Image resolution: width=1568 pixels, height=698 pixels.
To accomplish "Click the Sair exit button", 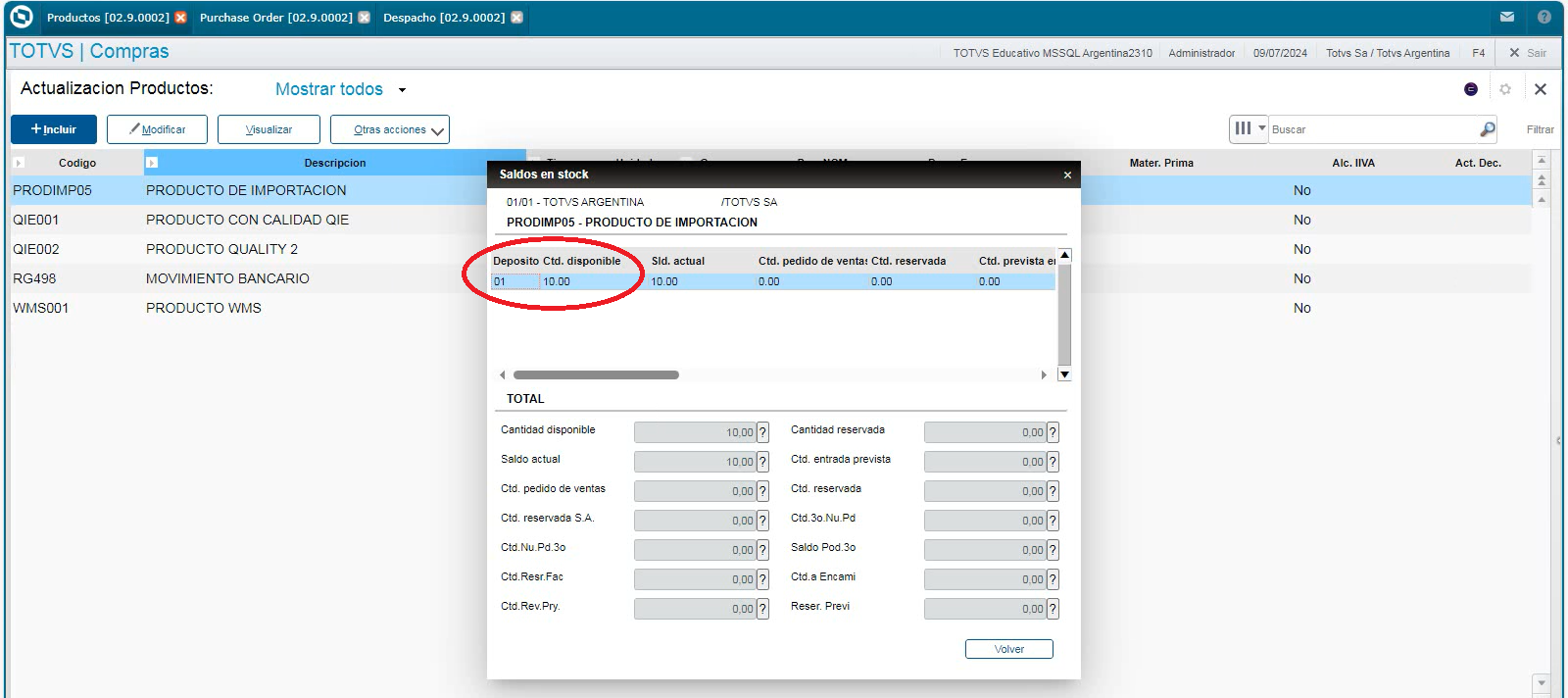I will (x=1528, y=53).
